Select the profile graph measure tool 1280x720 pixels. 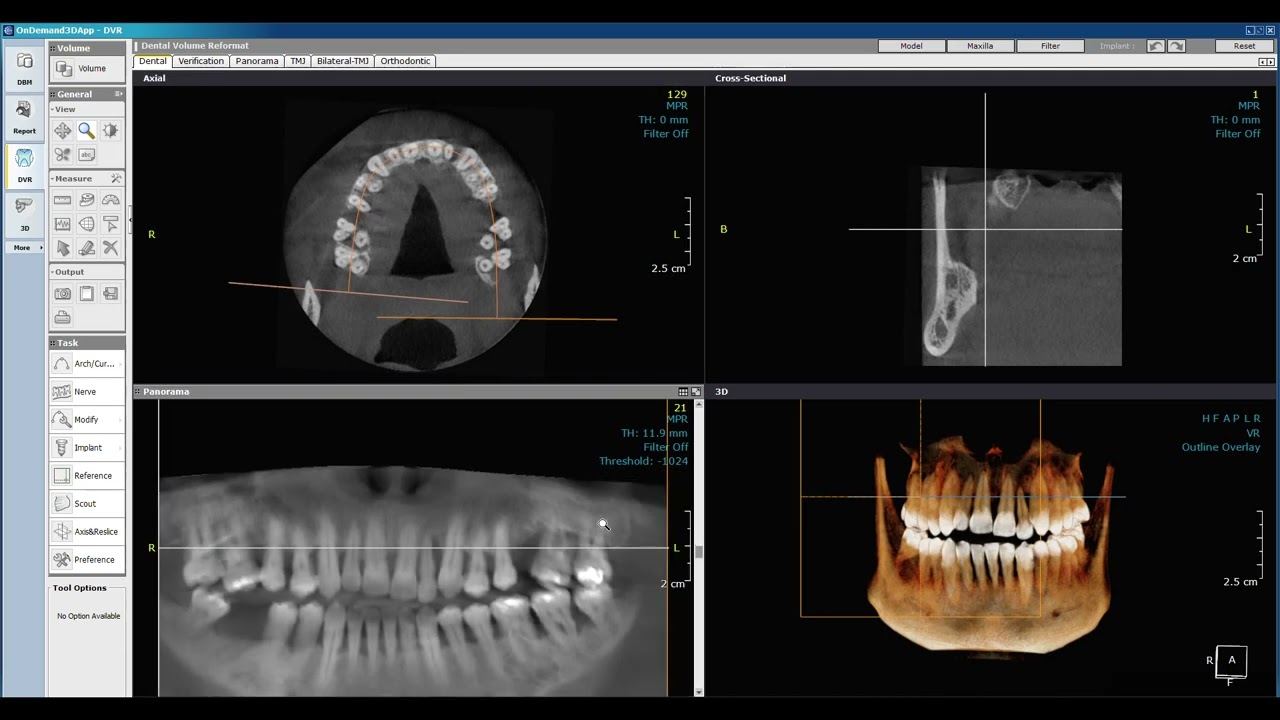click(63, 224)
